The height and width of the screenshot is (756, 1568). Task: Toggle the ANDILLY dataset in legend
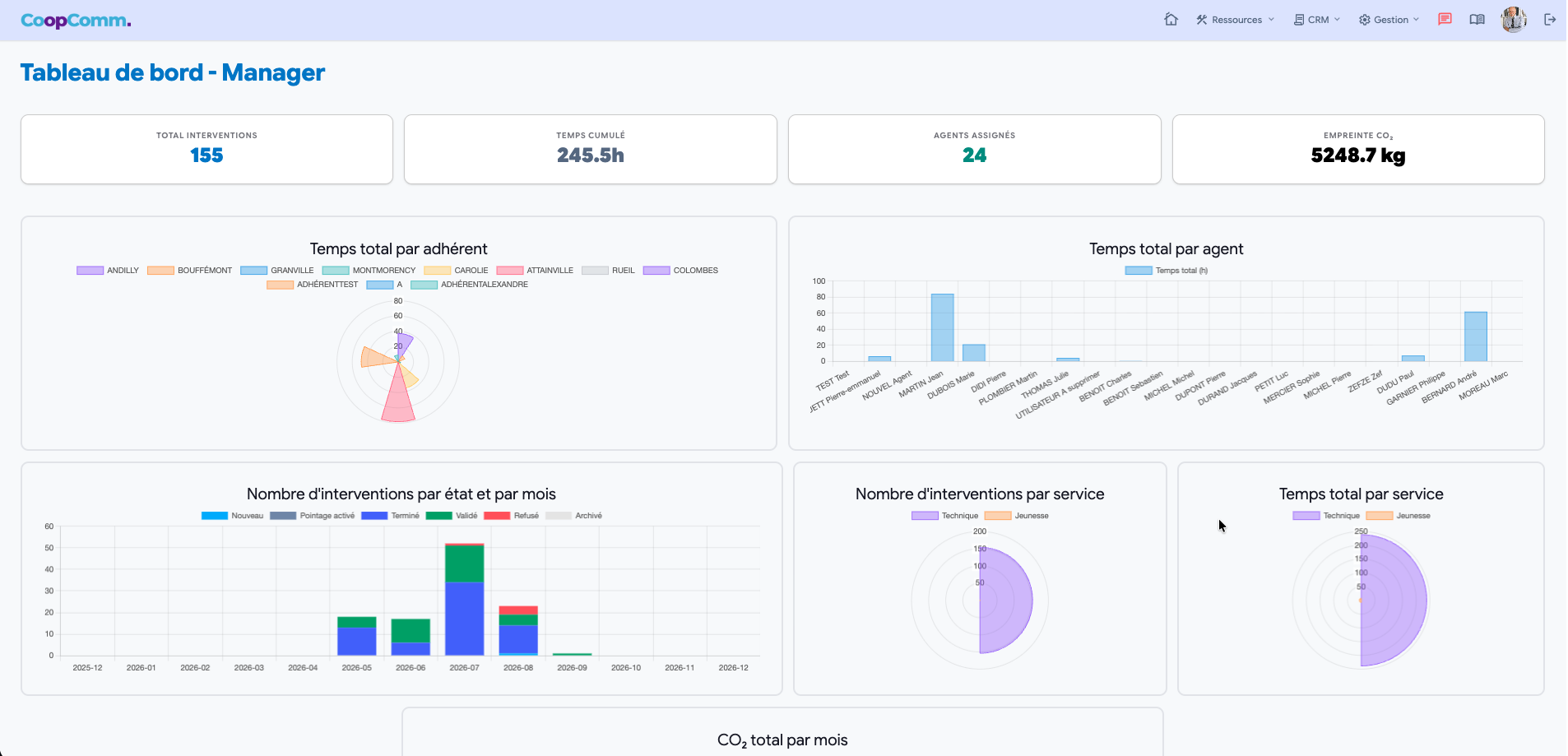[x=108, y=271]
